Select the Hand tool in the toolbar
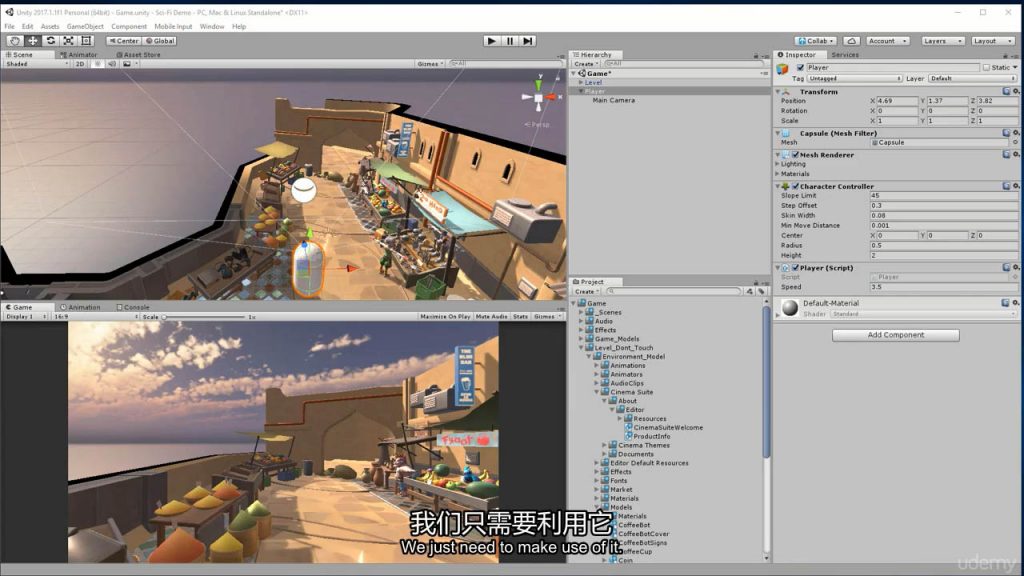 tap(15, 41)
